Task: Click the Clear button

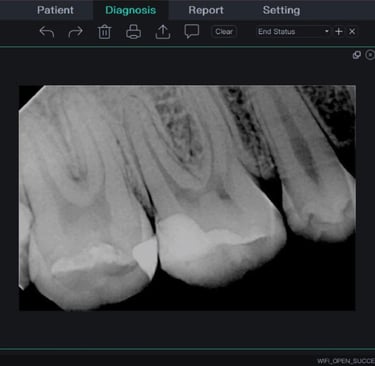Action: 224,32
